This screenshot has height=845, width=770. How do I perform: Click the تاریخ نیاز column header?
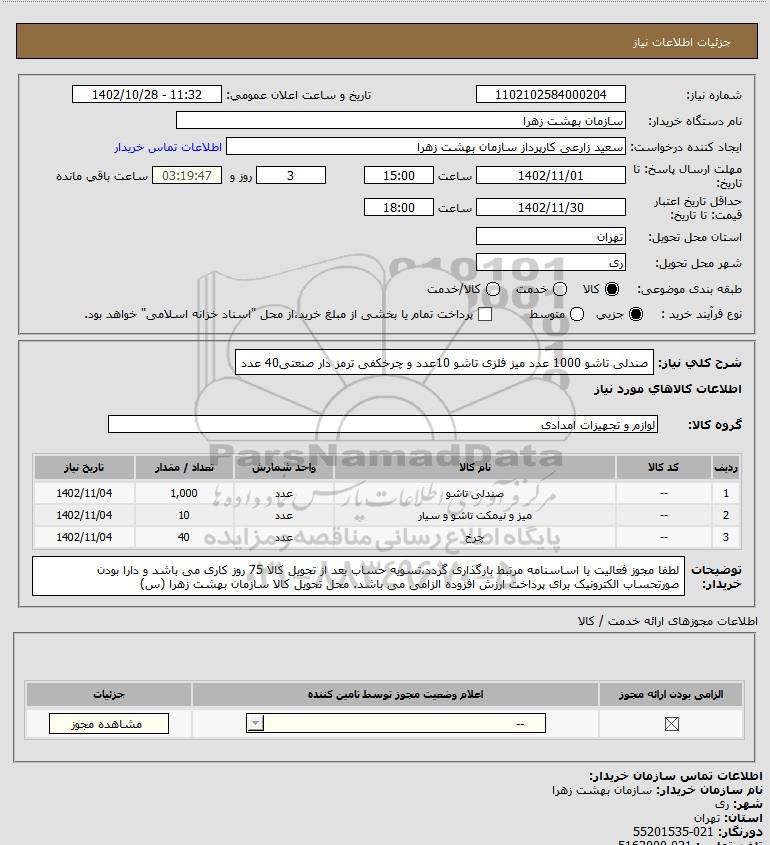84,467
